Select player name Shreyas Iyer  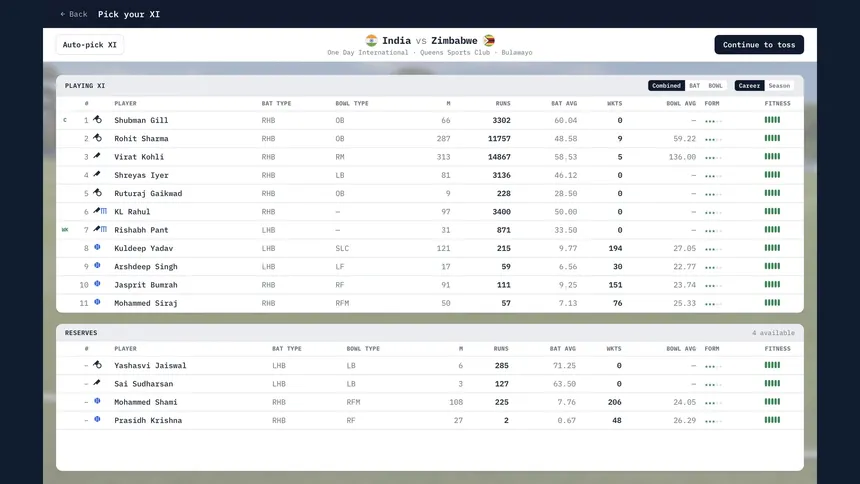pos(141,175)
